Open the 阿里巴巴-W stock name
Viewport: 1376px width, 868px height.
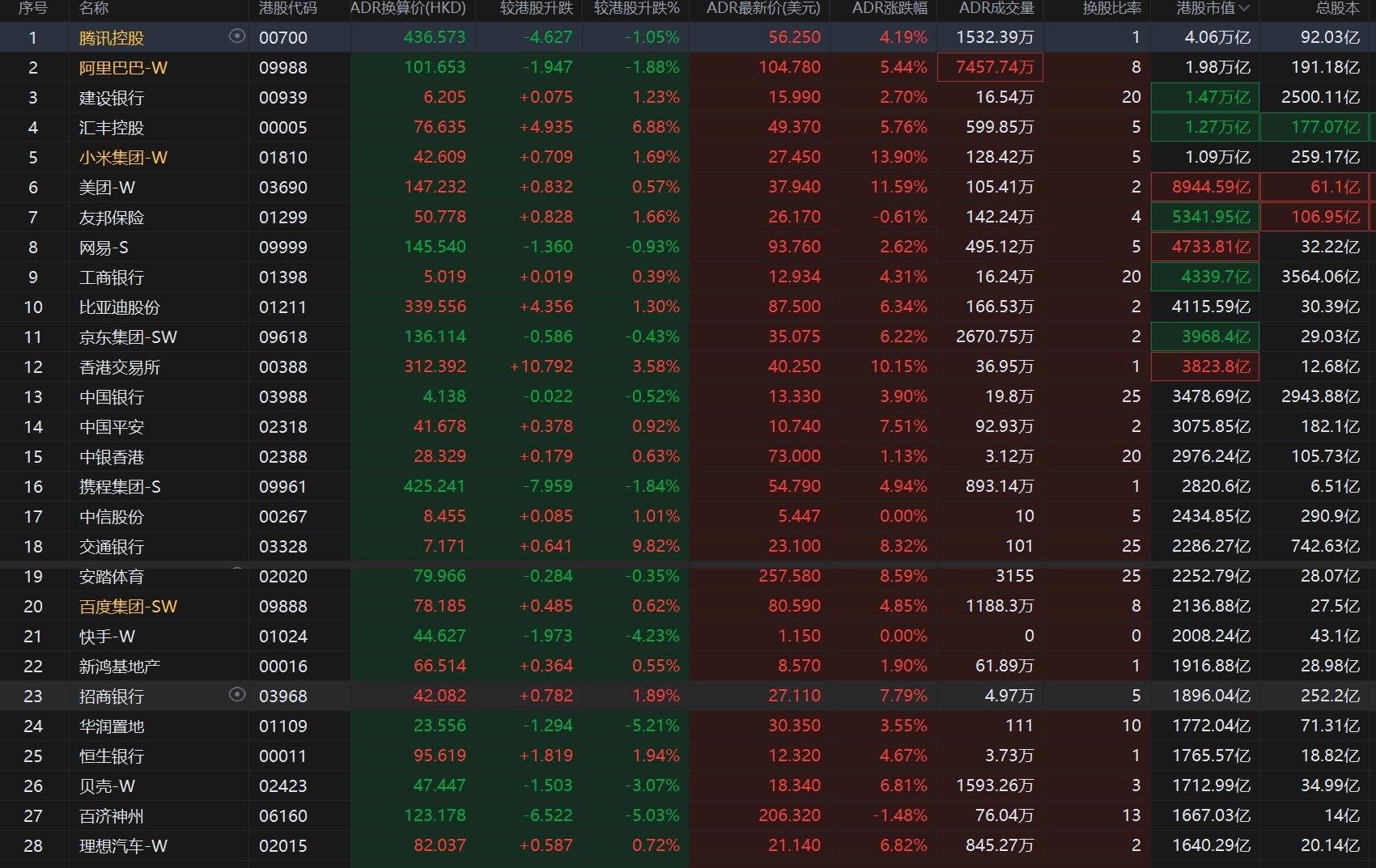tap(123, 68)
